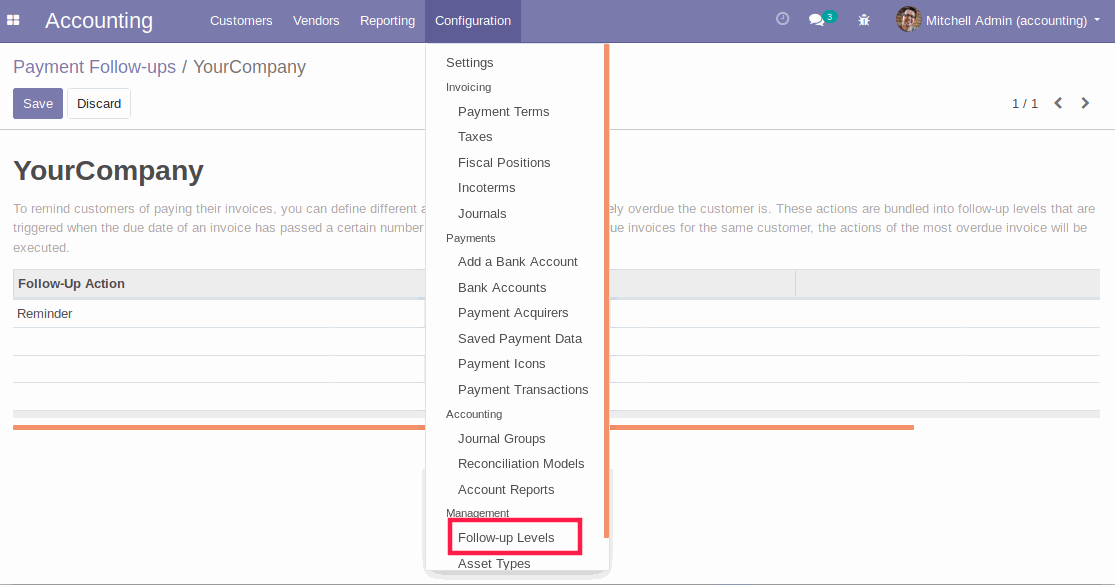The height and width of the screenshot is (585, 1115).
Task: Open Asset Types menu entry
Action: pyautogui.click(x=494, y=564)
